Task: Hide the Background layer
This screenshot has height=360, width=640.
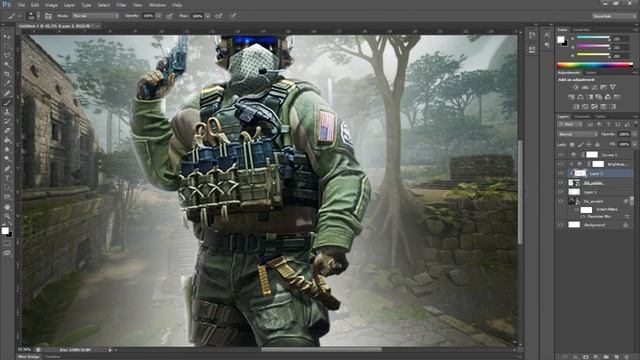Action: [x=561, y=225]
